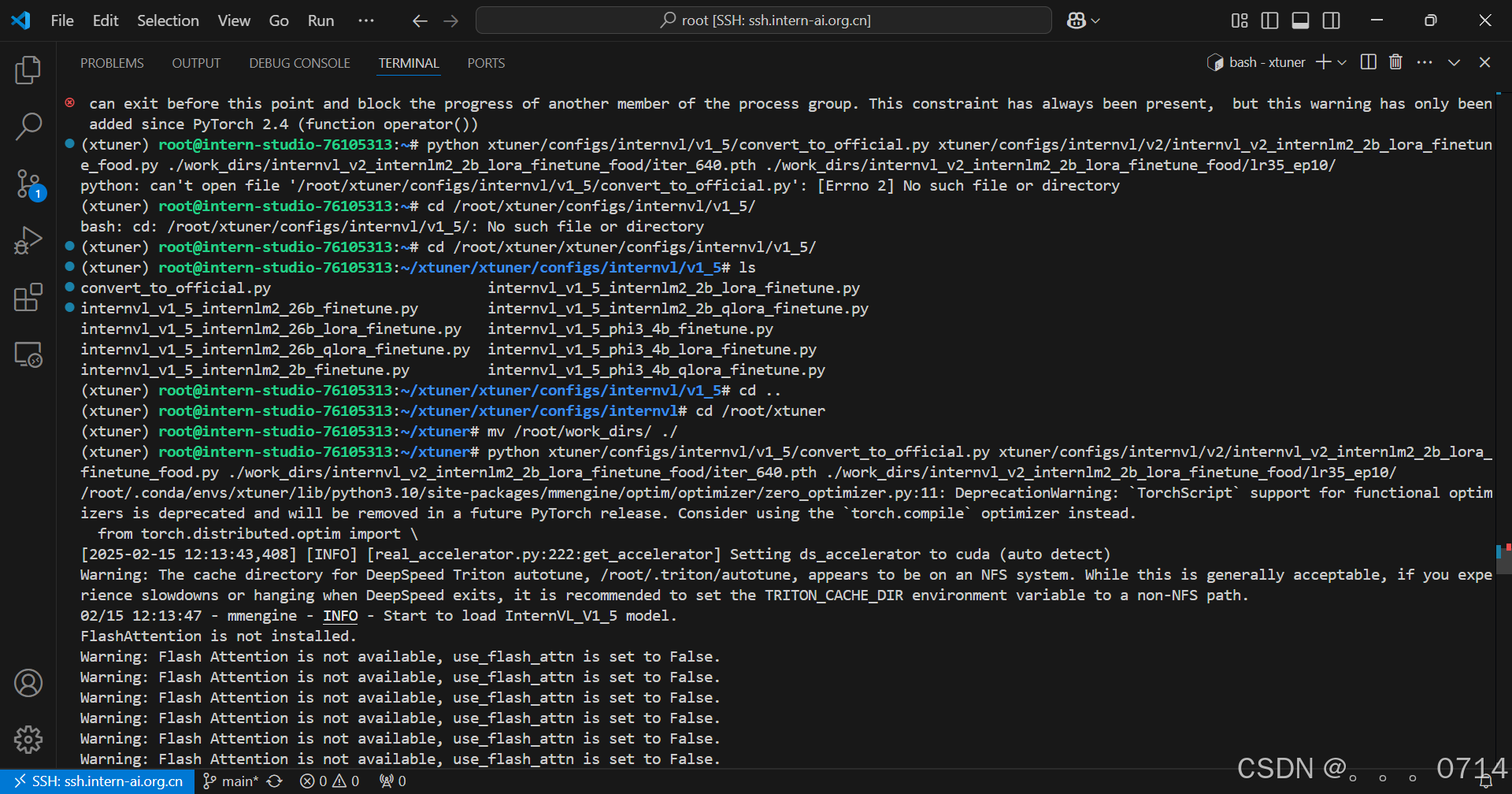
Task: Click internvl_v1_5_internlm2_26b_lora_finetune.py text
Action: [x=271, y=329]
